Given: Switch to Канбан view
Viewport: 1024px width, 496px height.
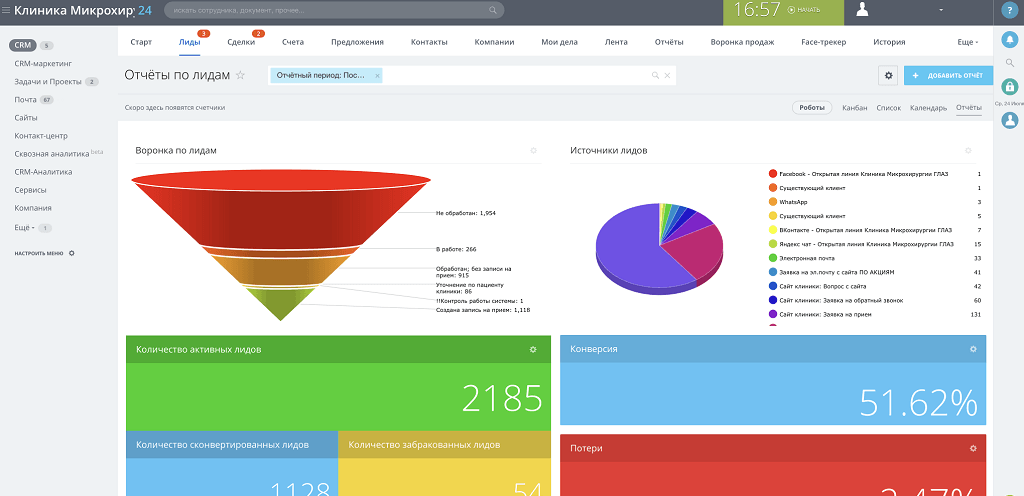Looking at the screenshot, I should (855, 108).
